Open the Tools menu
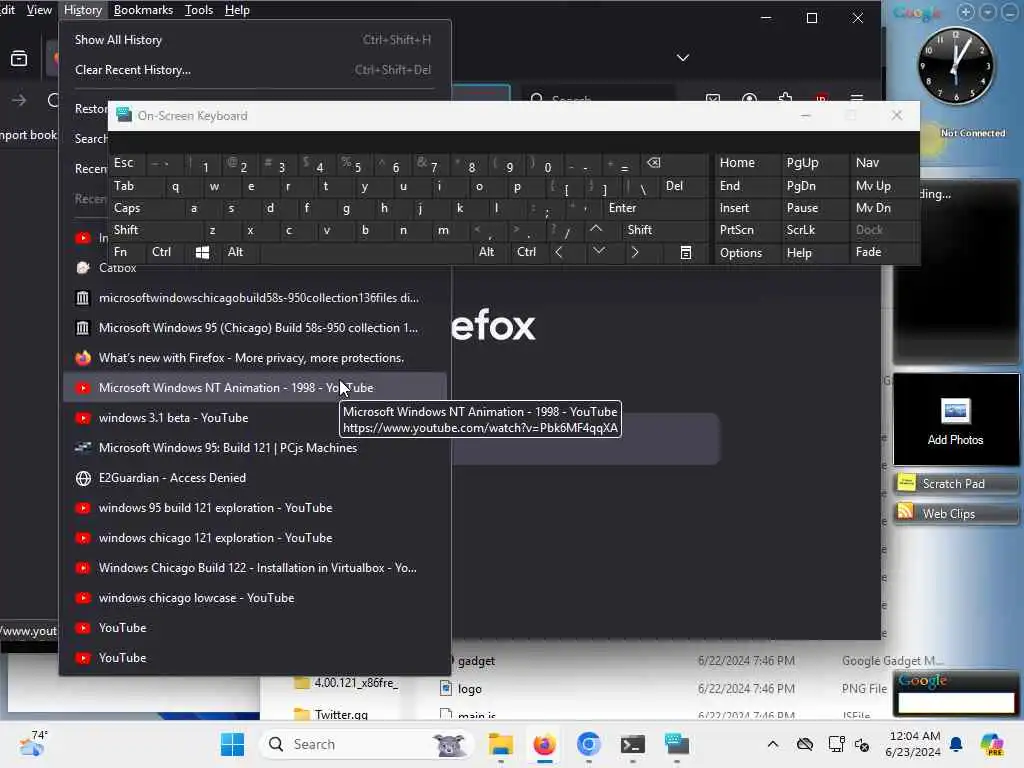Image resolution: width=1024 pixels, height=768 pixels. pyautogui.click(x=199, y=10)
